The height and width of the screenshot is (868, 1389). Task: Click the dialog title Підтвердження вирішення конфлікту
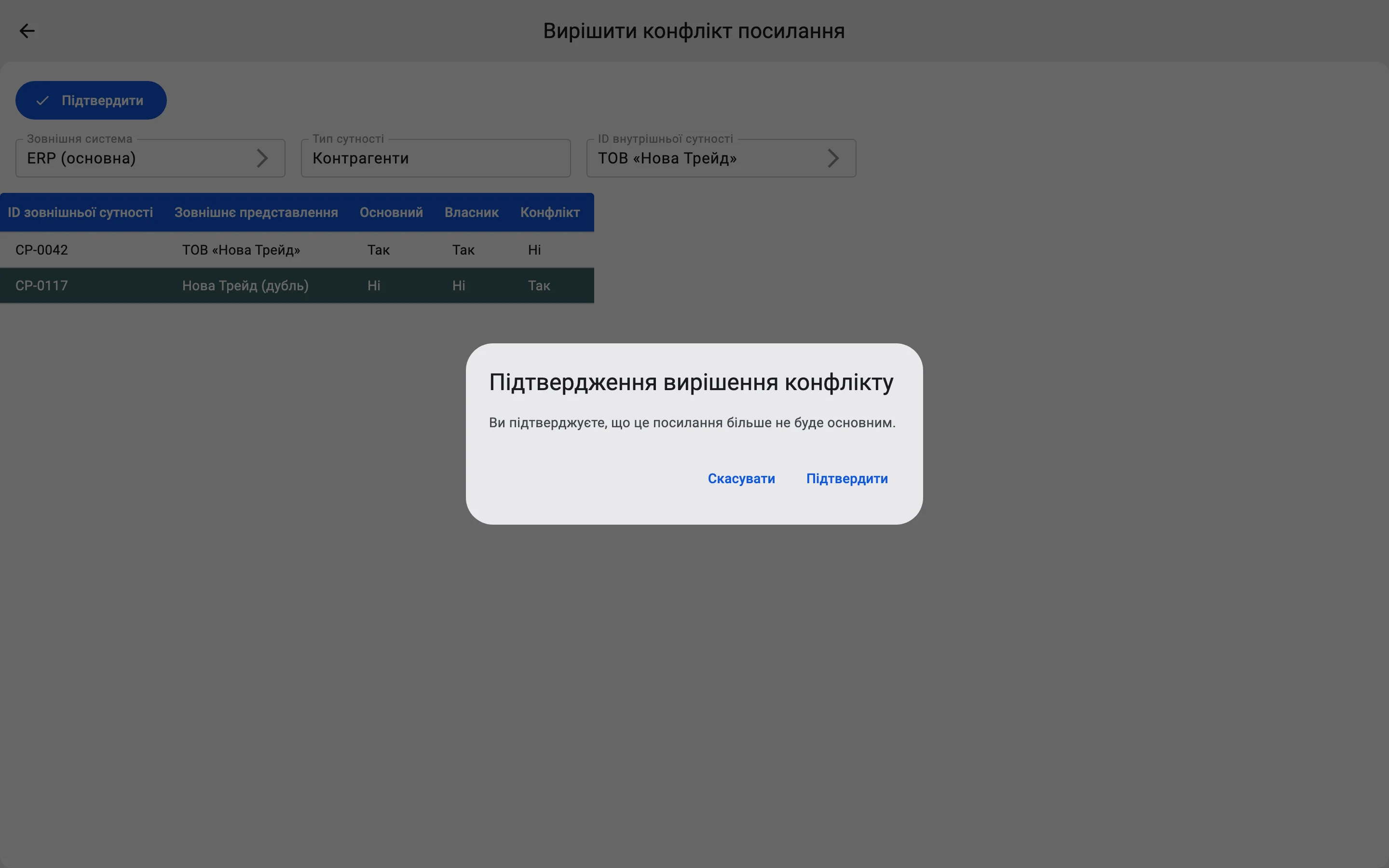coord(691,382)
